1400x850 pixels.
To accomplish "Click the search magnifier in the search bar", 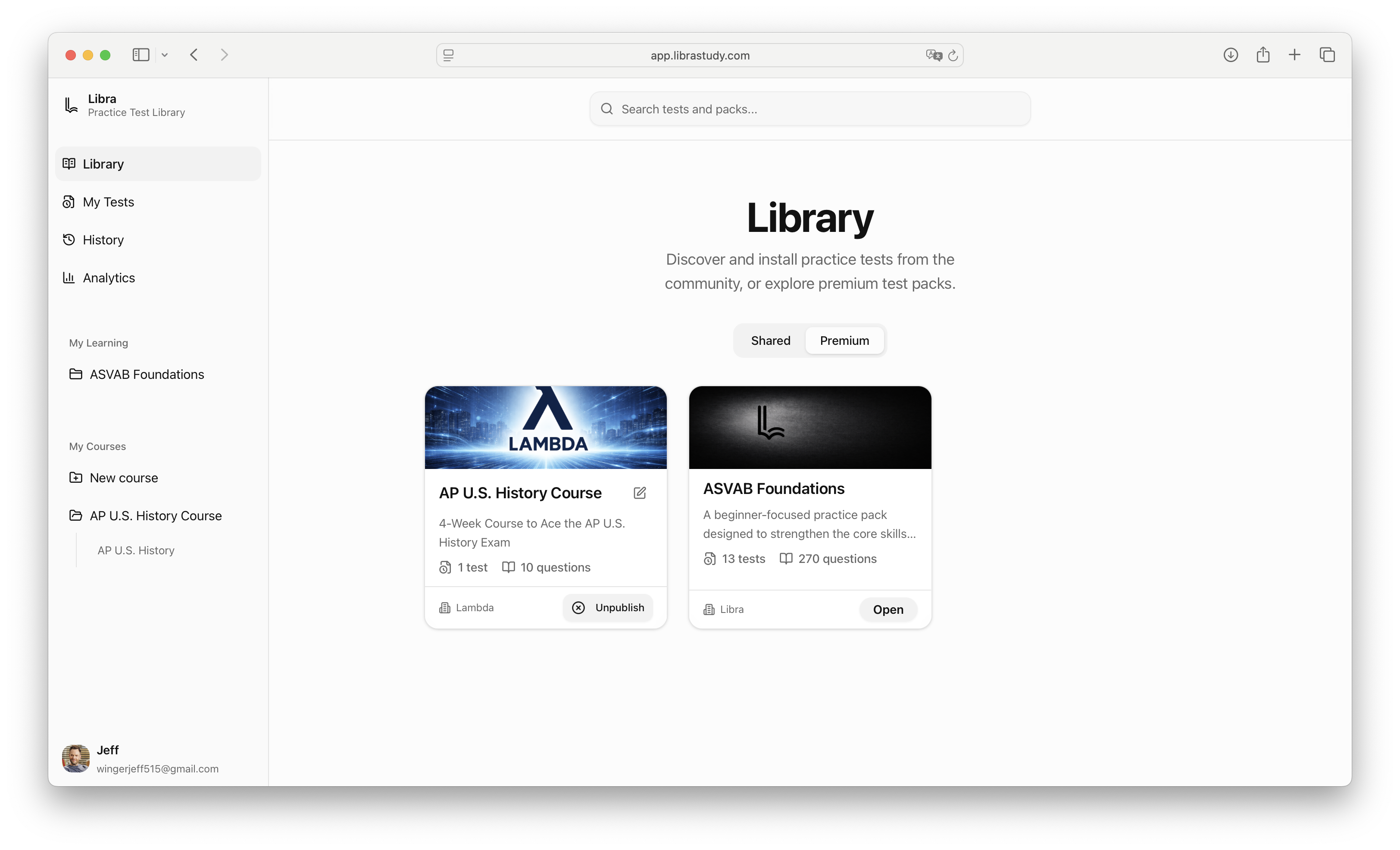I will [607, 109].
